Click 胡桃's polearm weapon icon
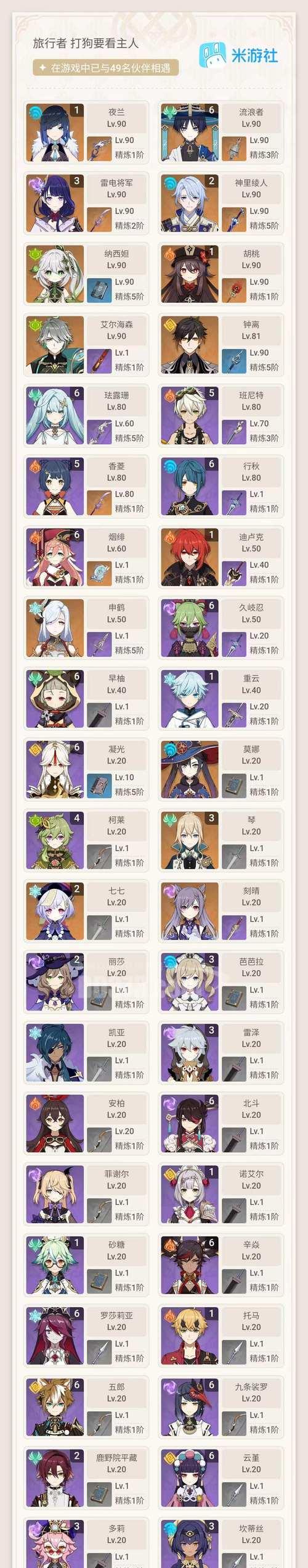 [233, 290]
